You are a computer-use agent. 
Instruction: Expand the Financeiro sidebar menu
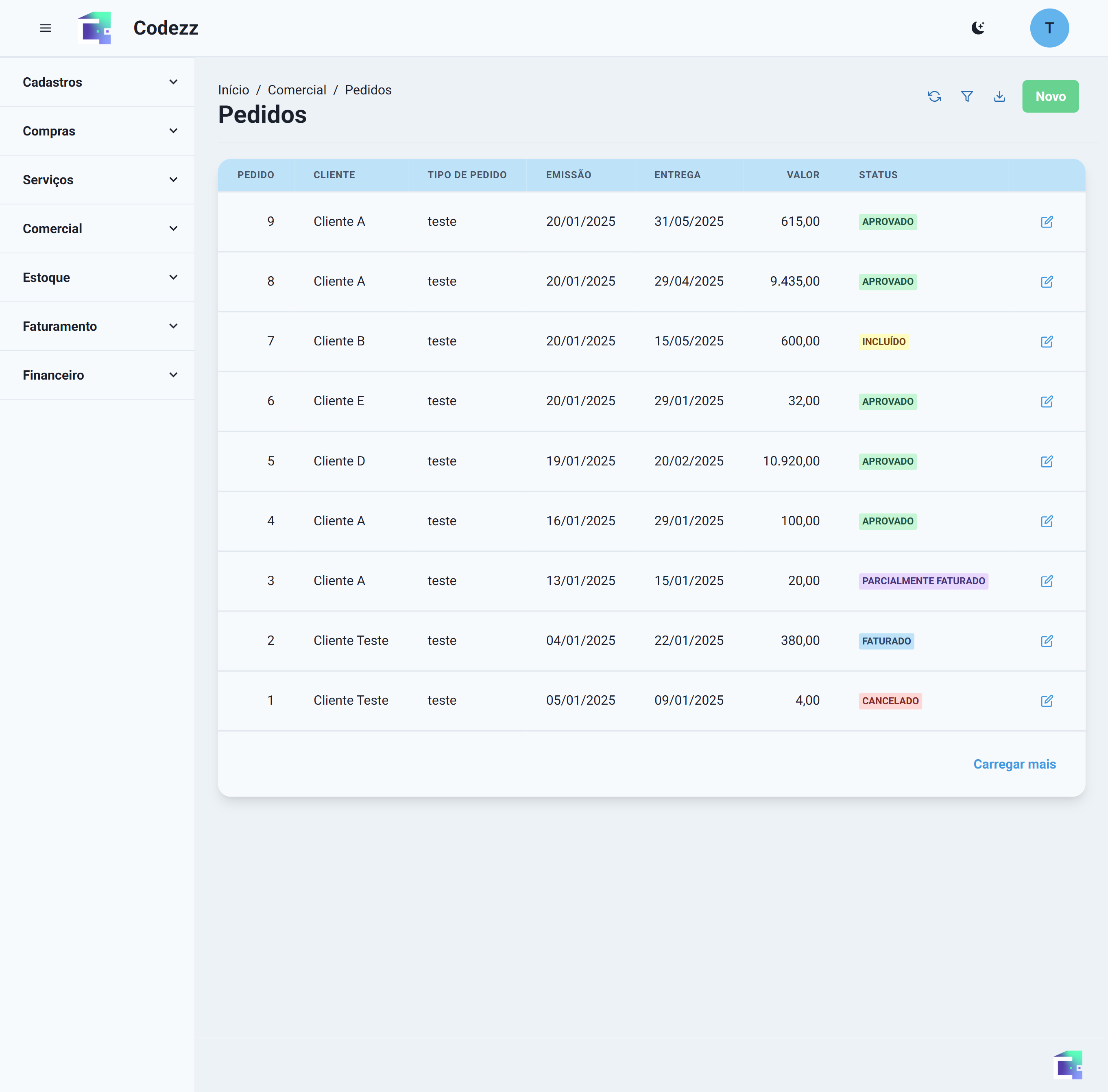tap(98, 375)
